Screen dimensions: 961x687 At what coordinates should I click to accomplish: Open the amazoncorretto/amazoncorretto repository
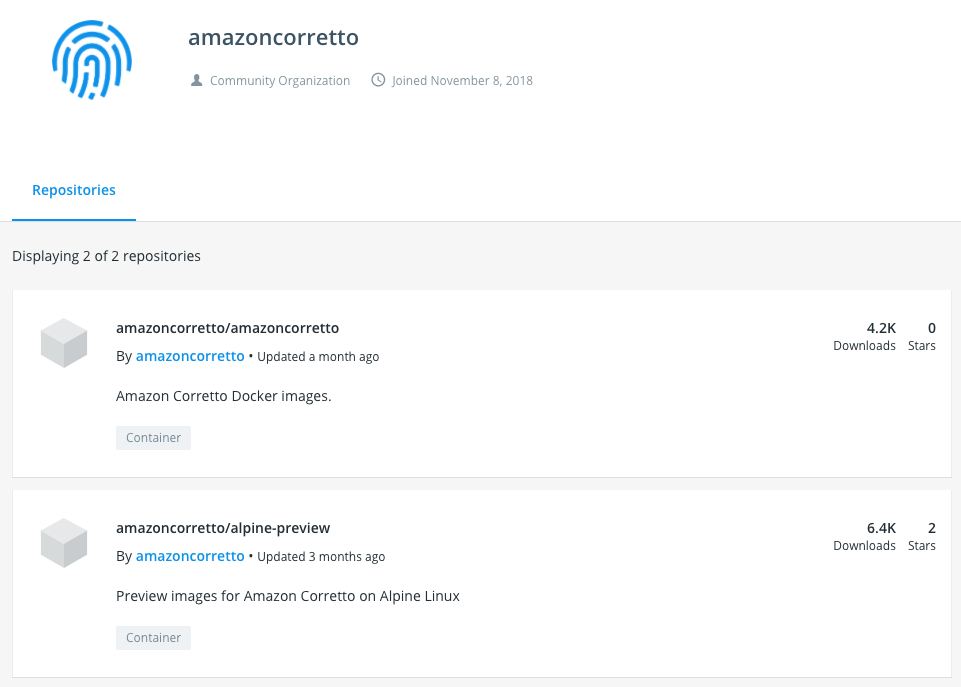coord(227,327)
